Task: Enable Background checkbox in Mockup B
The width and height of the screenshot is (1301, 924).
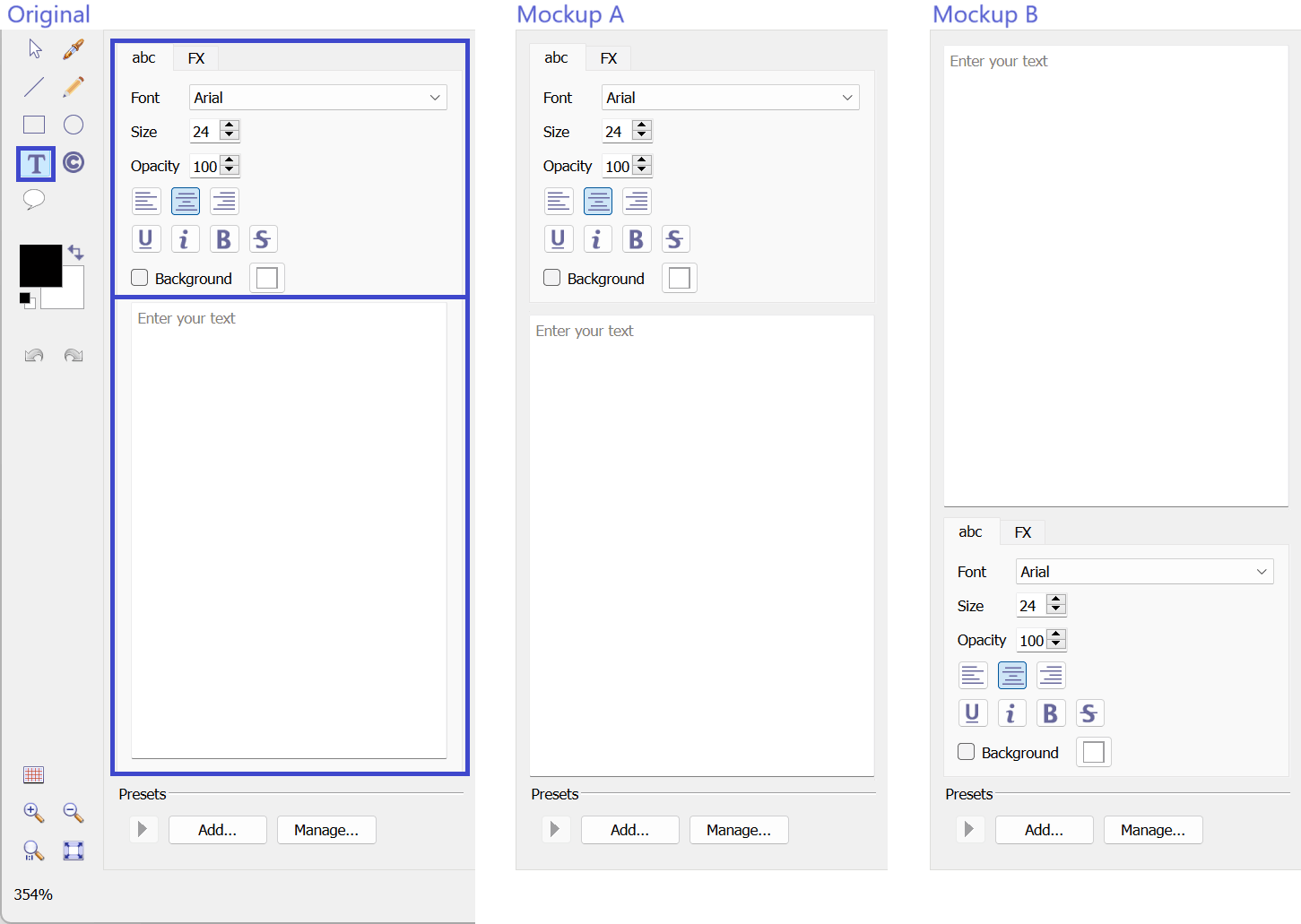Action: coord(966,752)
